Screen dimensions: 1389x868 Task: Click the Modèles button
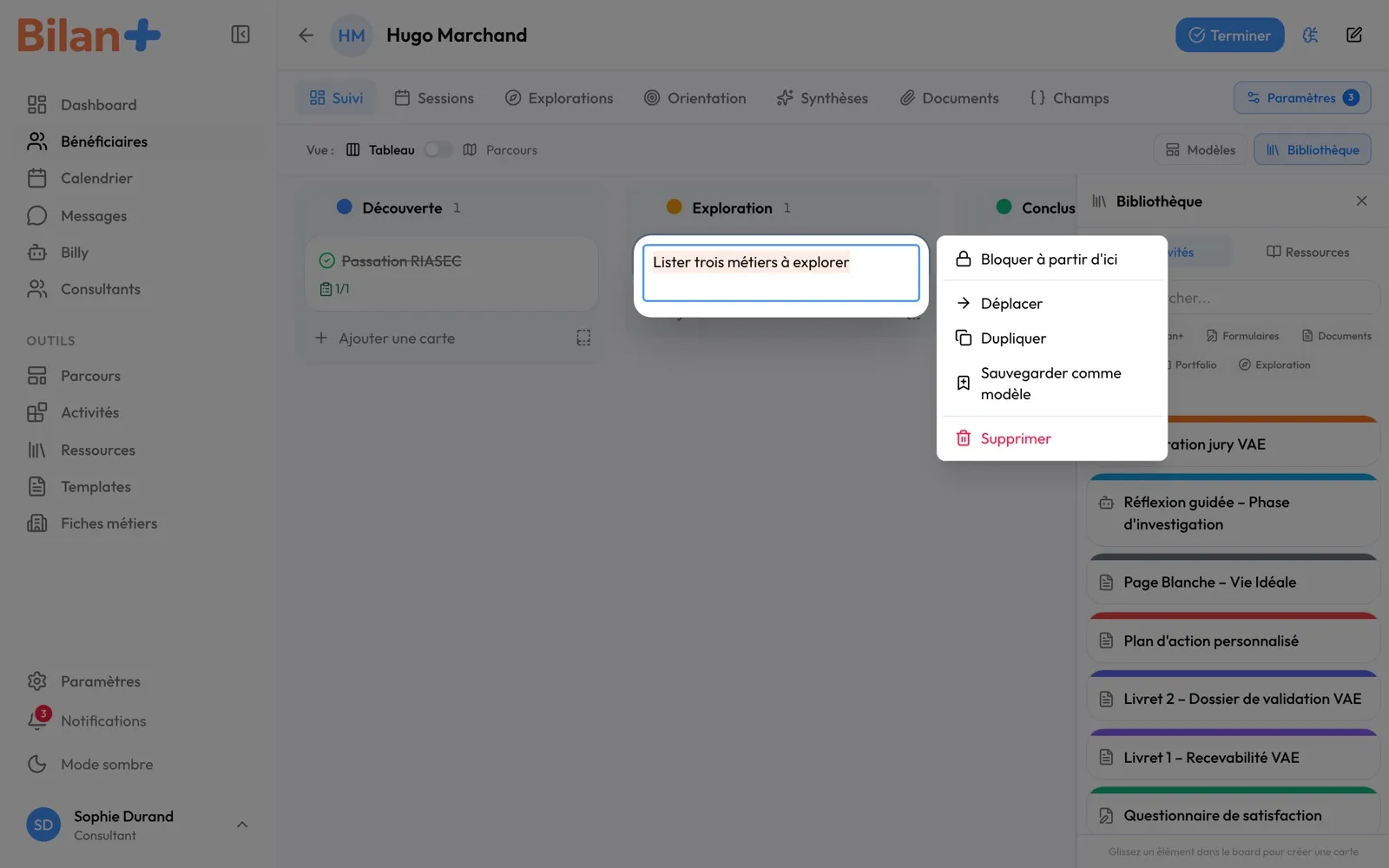pyautogui.click(x=1201, y=150)
